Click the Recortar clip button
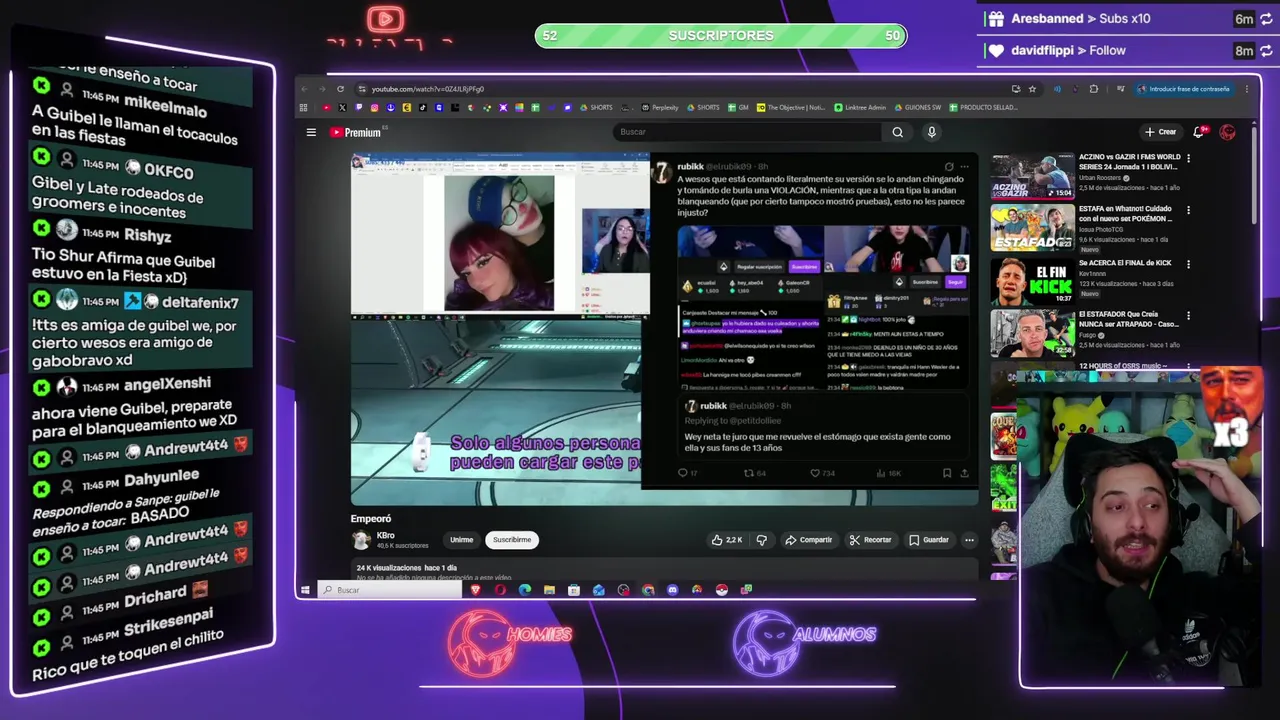The height and width of the screenshot is (720, 1280). [870, 540]
